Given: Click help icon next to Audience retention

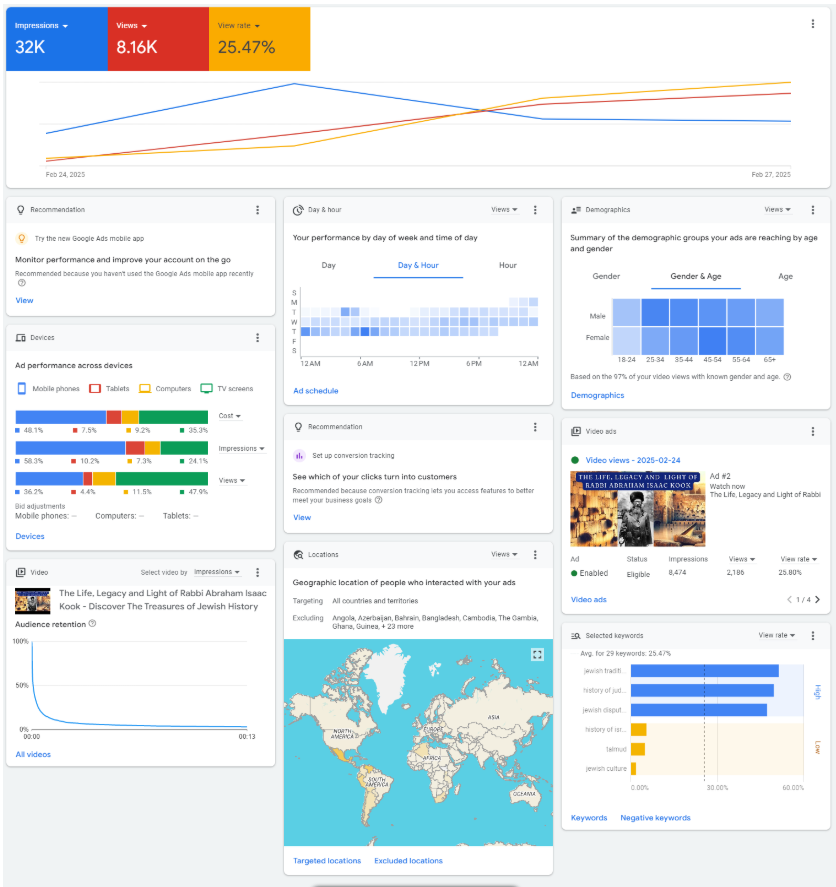Looking at the screenshot, I should click(x=93, y=624).
